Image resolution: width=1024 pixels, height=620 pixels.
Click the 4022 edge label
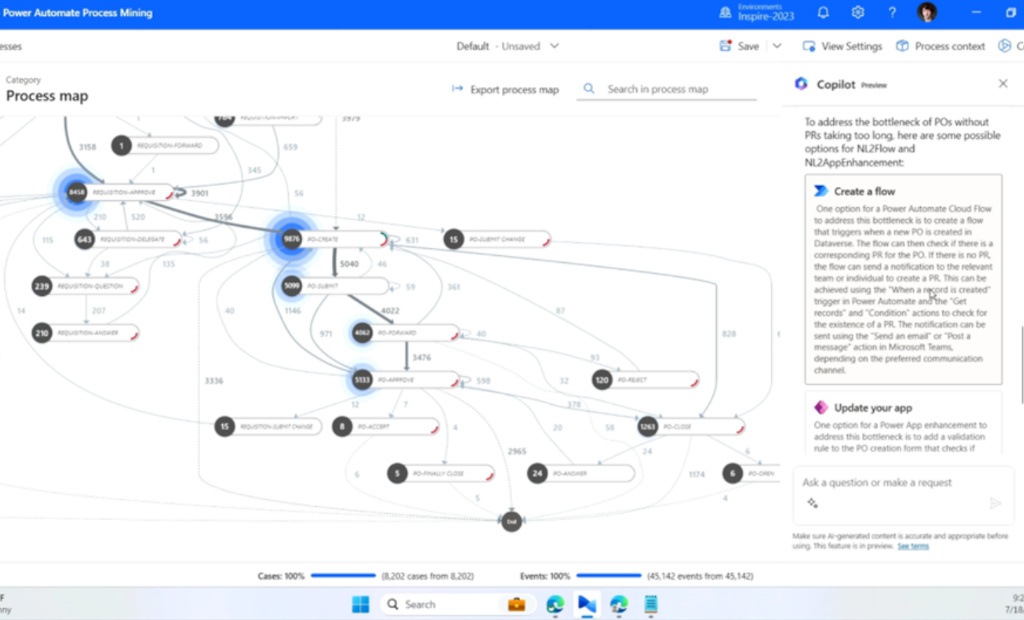click(x=390, y=310)
